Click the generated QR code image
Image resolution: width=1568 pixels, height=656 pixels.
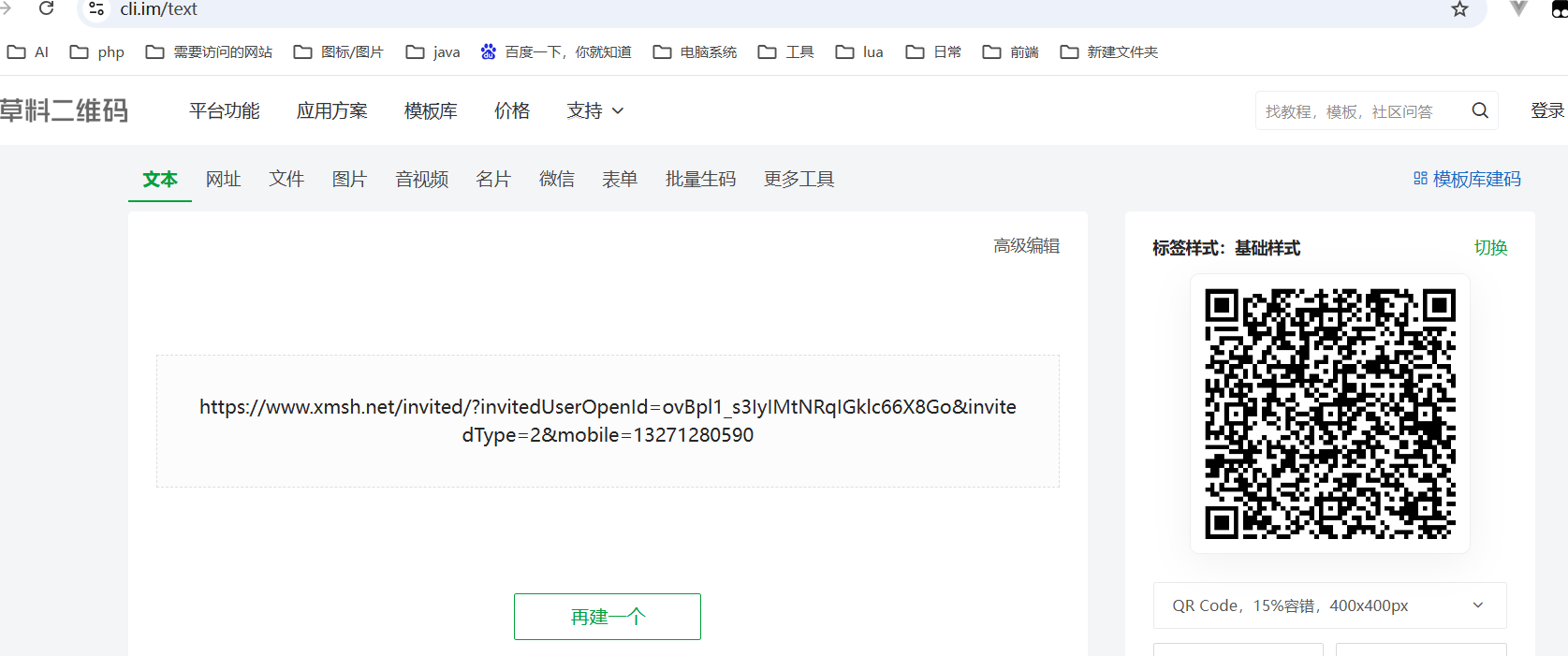click(x=1330, y=414)
